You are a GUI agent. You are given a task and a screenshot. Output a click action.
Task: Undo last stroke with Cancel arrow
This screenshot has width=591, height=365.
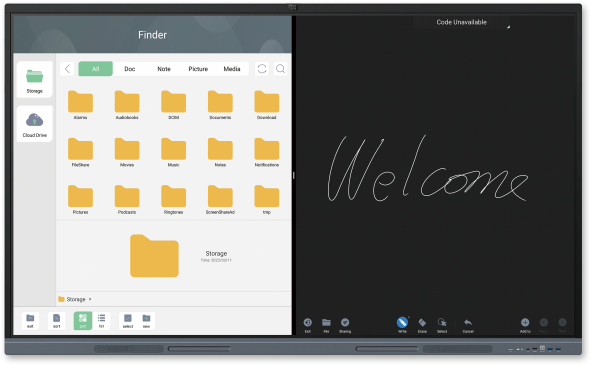(468, 325)
